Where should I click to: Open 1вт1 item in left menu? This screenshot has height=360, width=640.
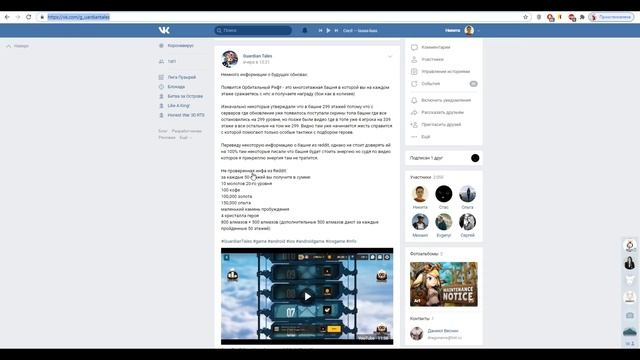pyautogui.click(x=167, y=61)
